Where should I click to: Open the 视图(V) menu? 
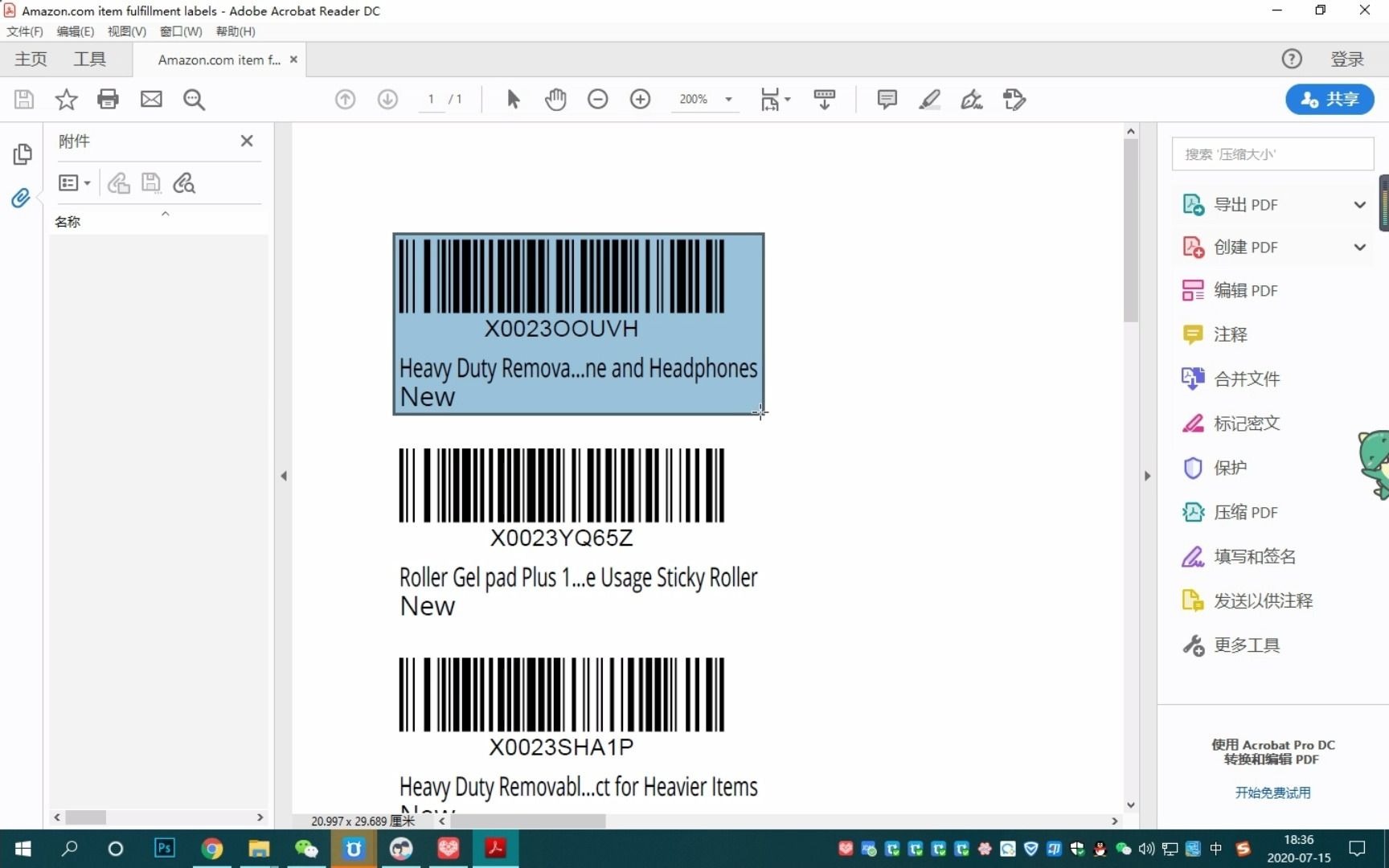[127, 31]
